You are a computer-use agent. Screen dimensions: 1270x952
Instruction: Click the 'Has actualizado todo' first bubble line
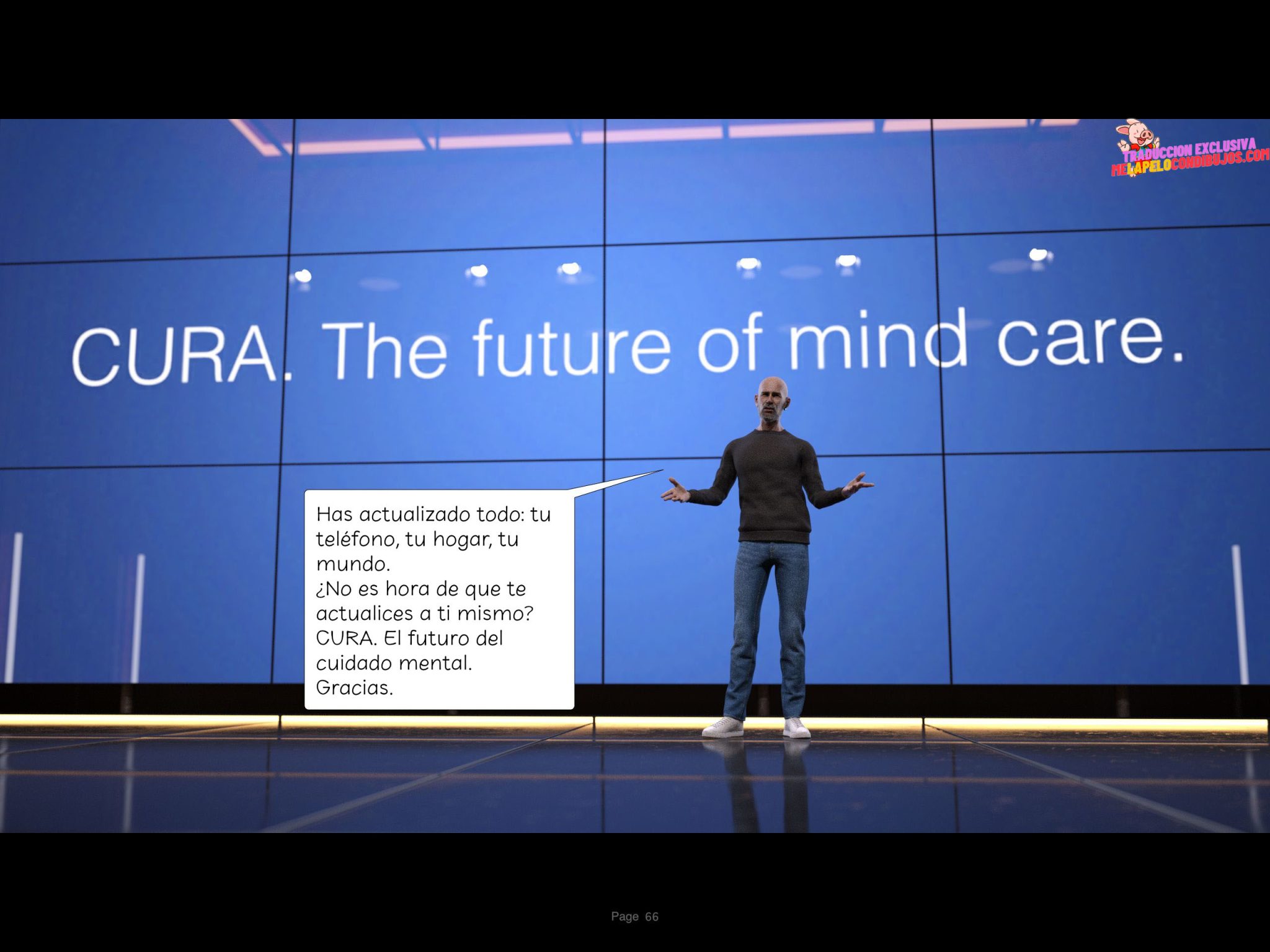[433, 514]
